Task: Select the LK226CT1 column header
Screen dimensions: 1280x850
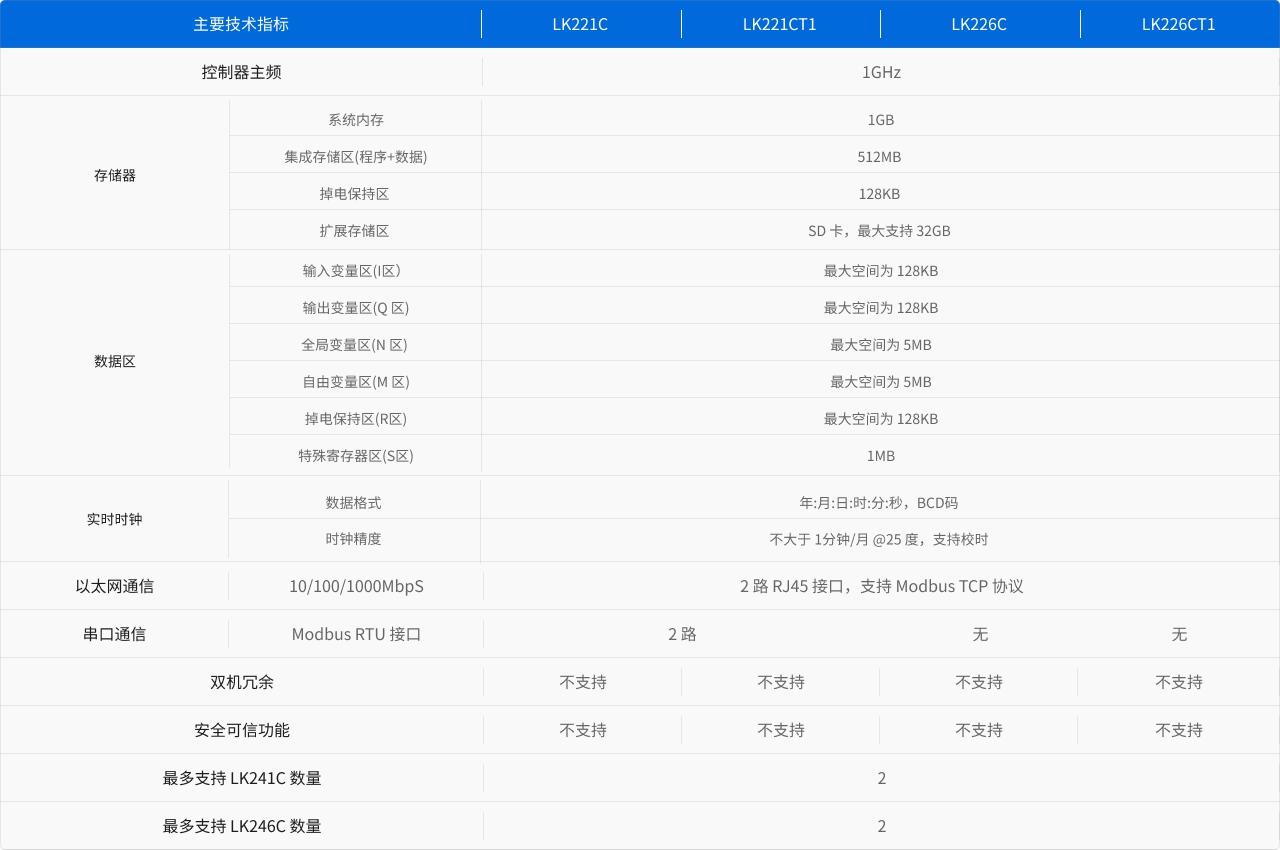Action: [1179, 24]
